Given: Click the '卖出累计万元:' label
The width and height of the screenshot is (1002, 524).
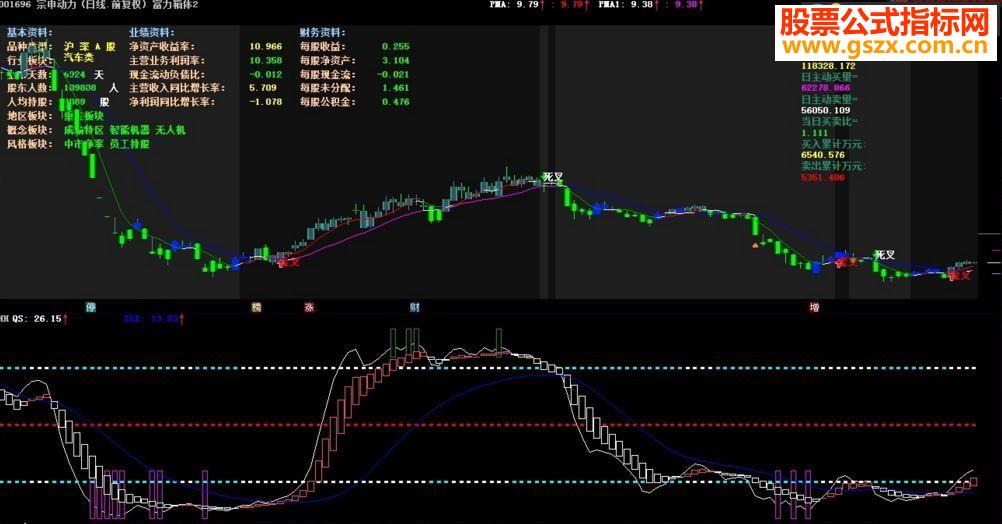Looking at the screenshot, I should [833, 166].
